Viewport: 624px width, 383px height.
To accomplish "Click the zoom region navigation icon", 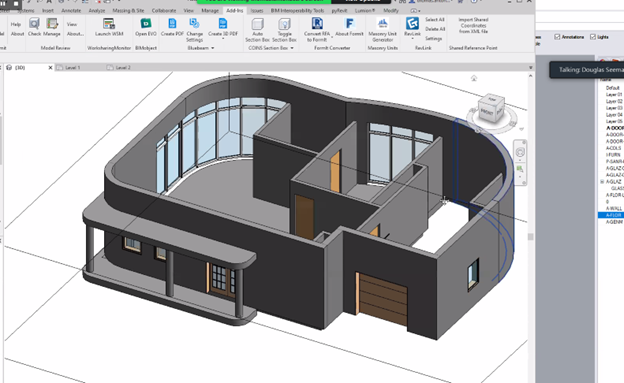I will (520, 169).
